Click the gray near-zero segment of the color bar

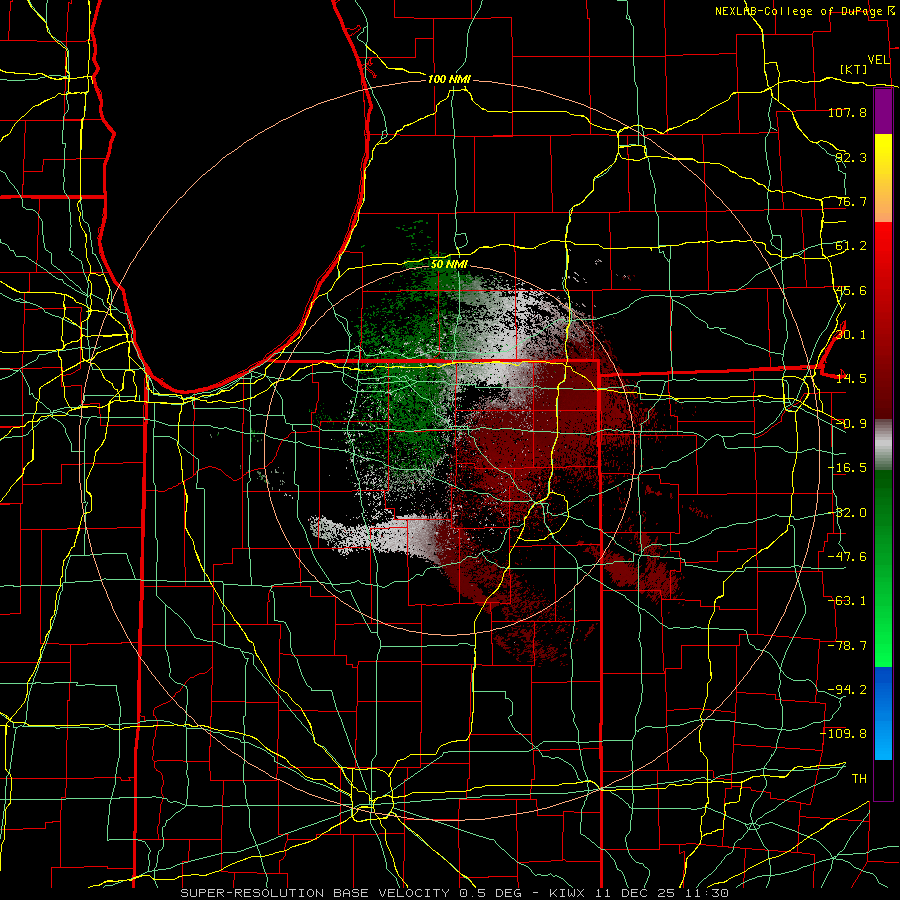(883, 444)
